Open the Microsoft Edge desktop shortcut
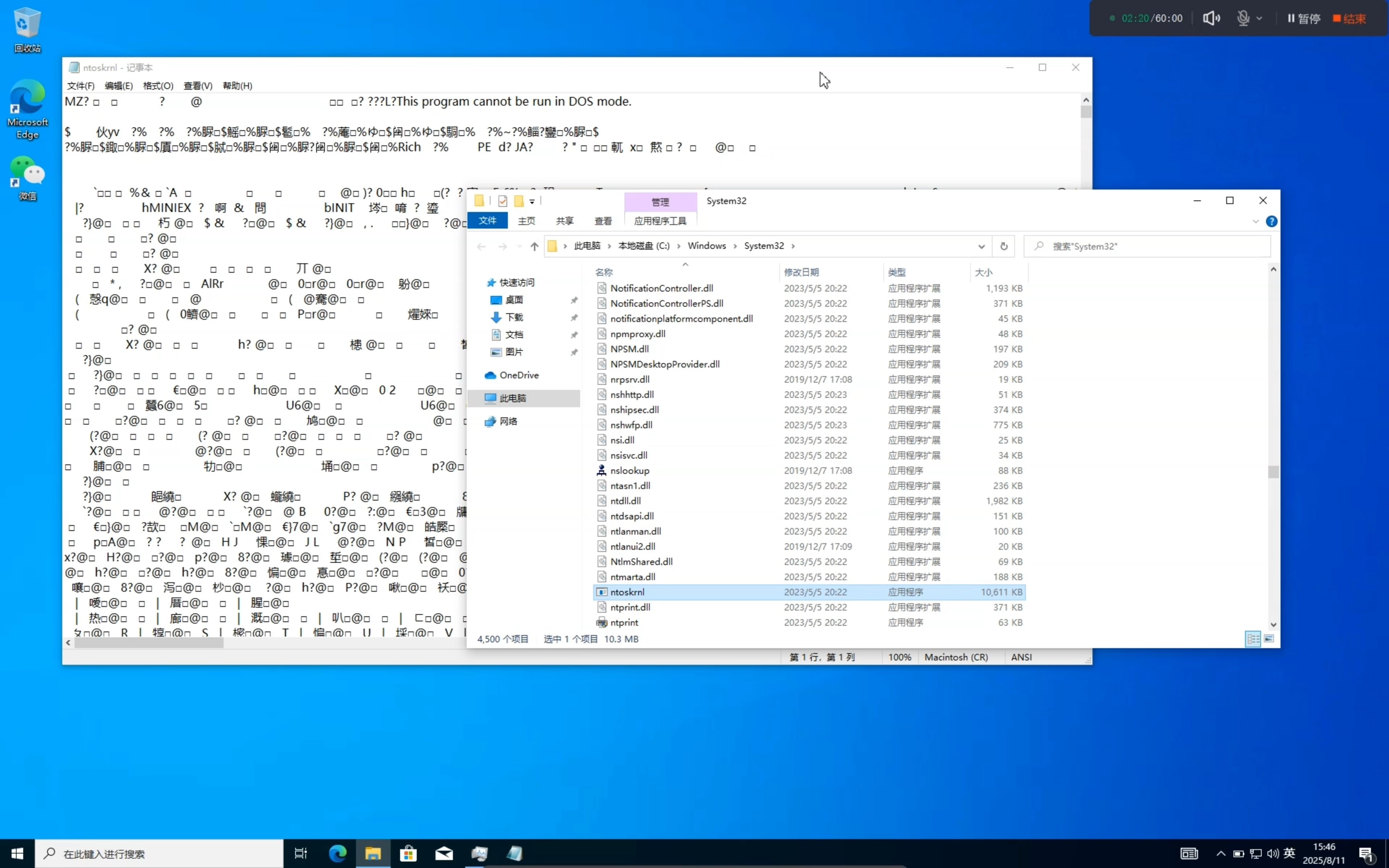 click(27, 109)
